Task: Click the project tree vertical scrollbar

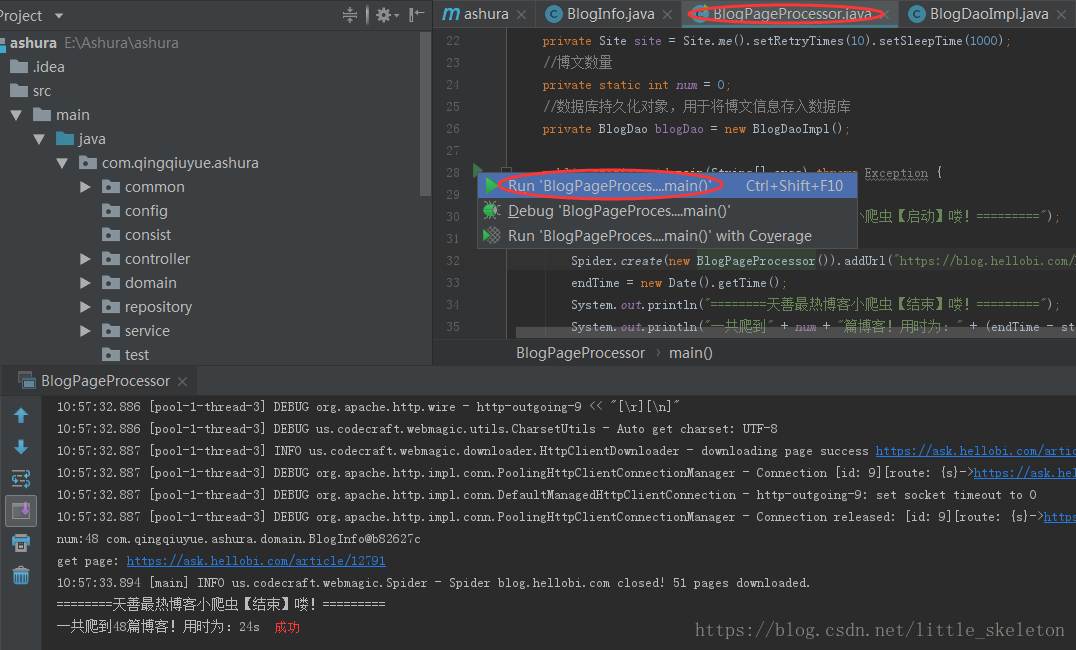Action: pos(425,113)
